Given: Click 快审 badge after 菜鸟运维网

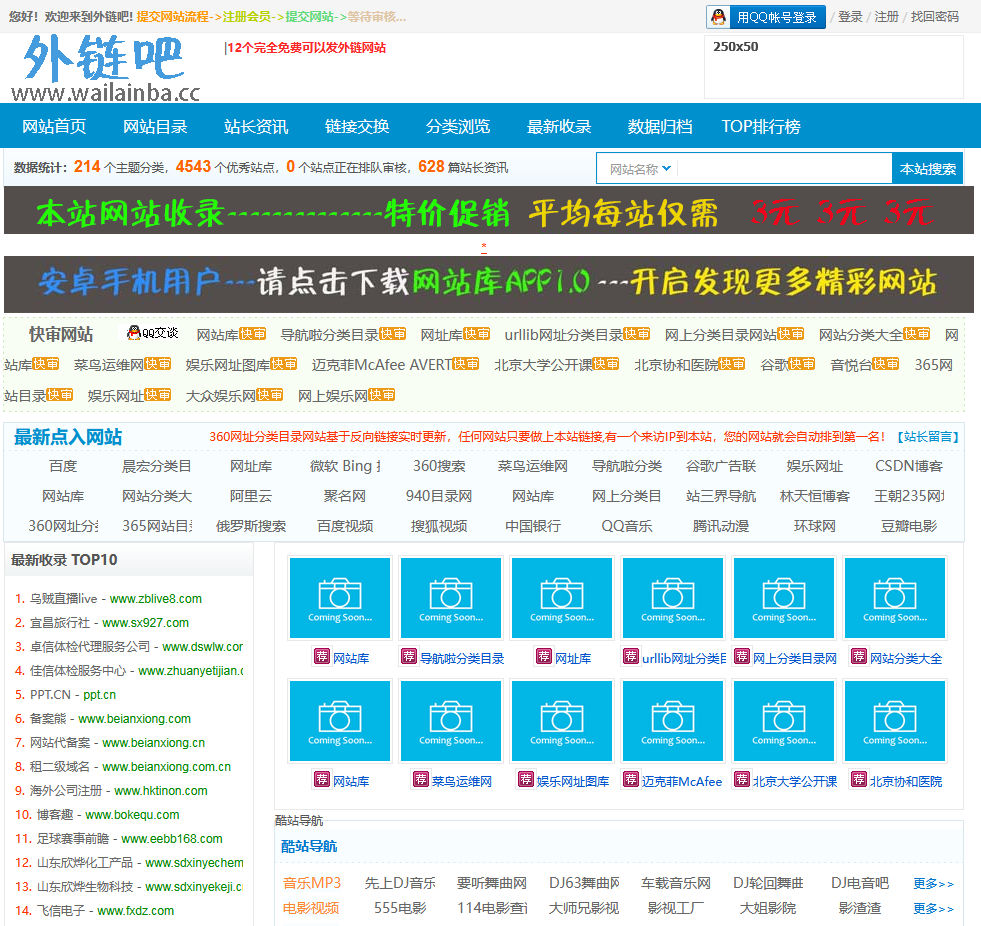Looking at the screenshot, I should tap(158, 364).
